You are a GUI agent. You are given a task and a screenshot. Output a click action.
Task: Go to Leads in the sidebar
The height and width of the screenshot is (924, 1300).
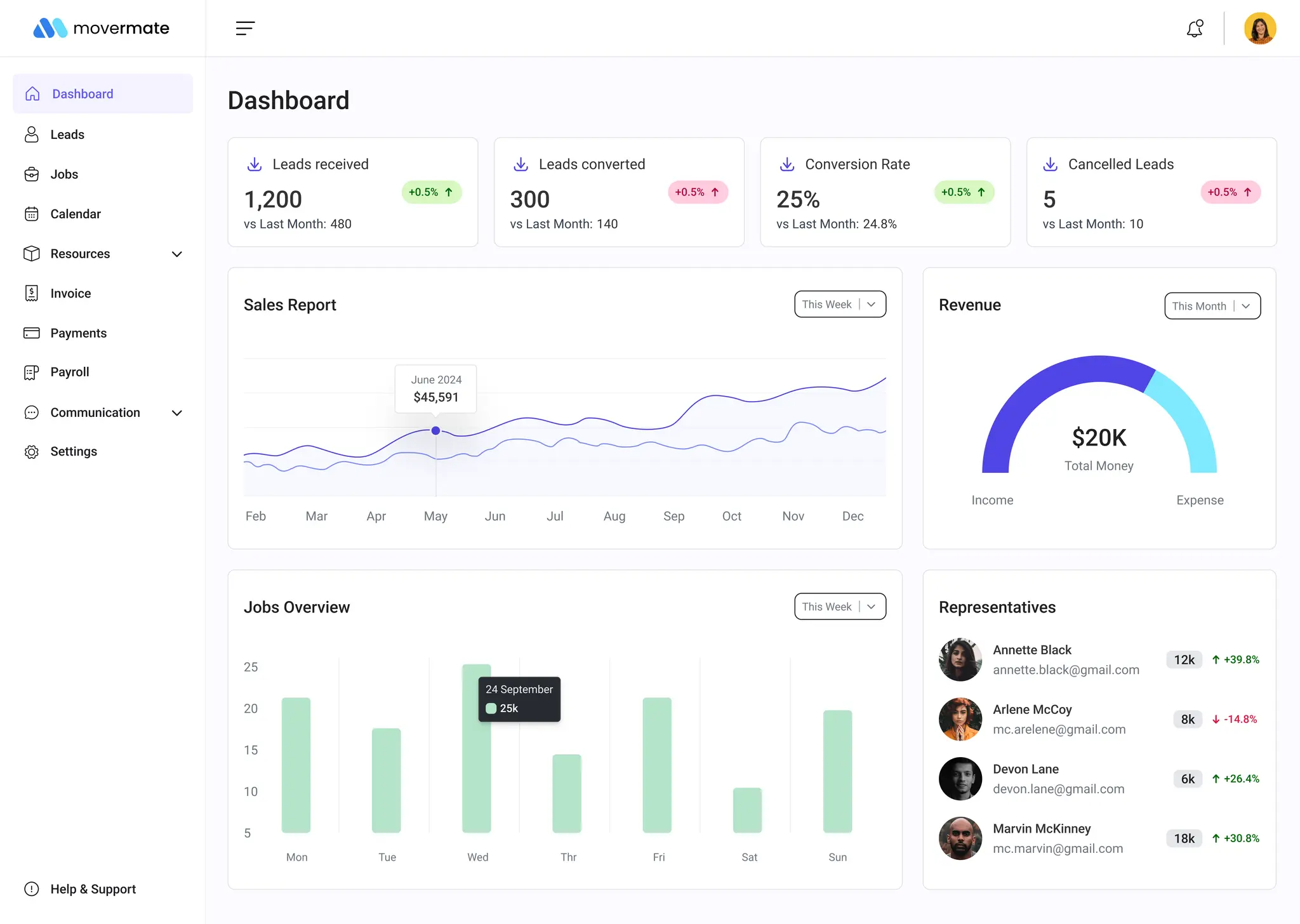[67, 135]
